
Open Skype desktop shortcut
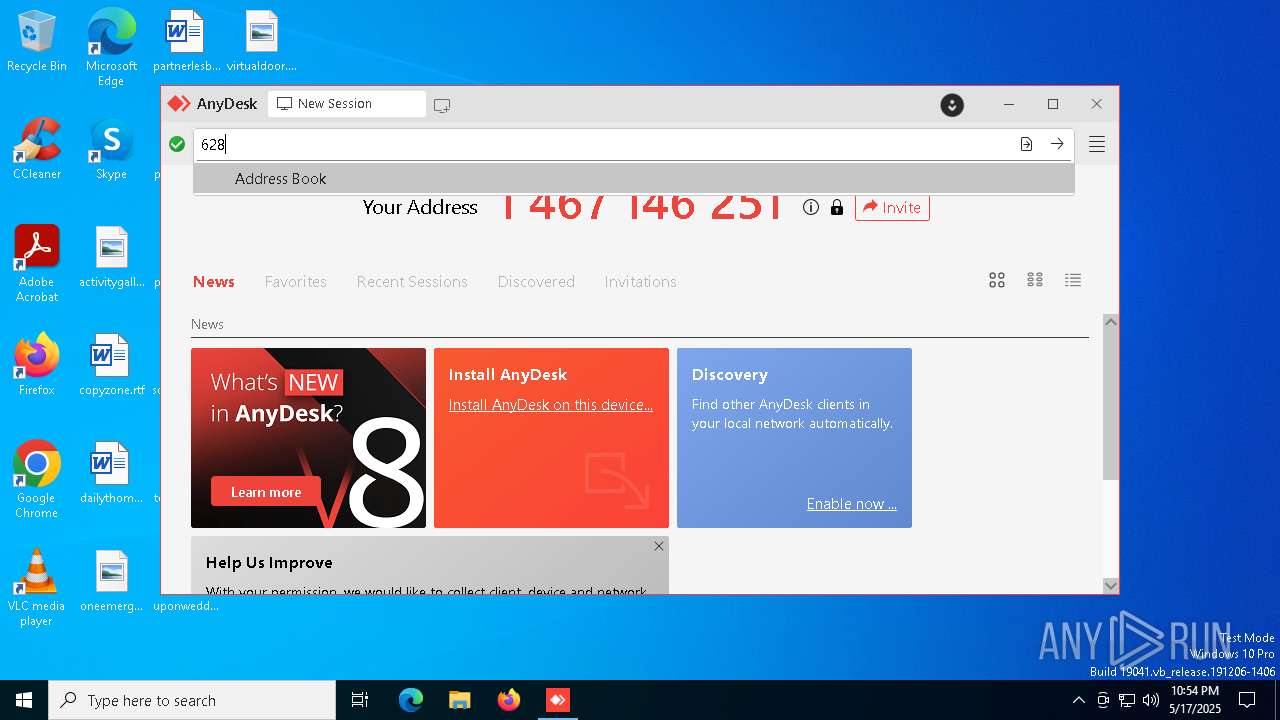(111, 148)
